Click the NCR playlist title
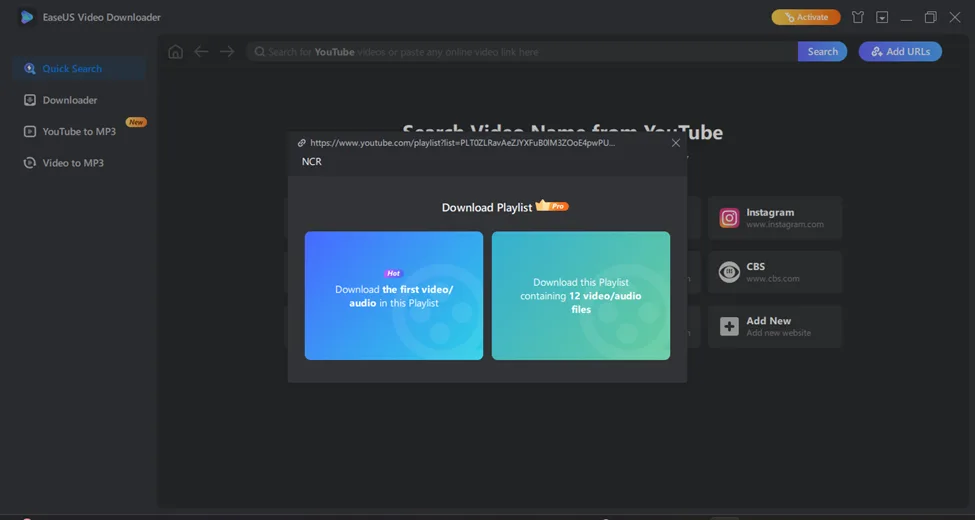 [312, 162]
